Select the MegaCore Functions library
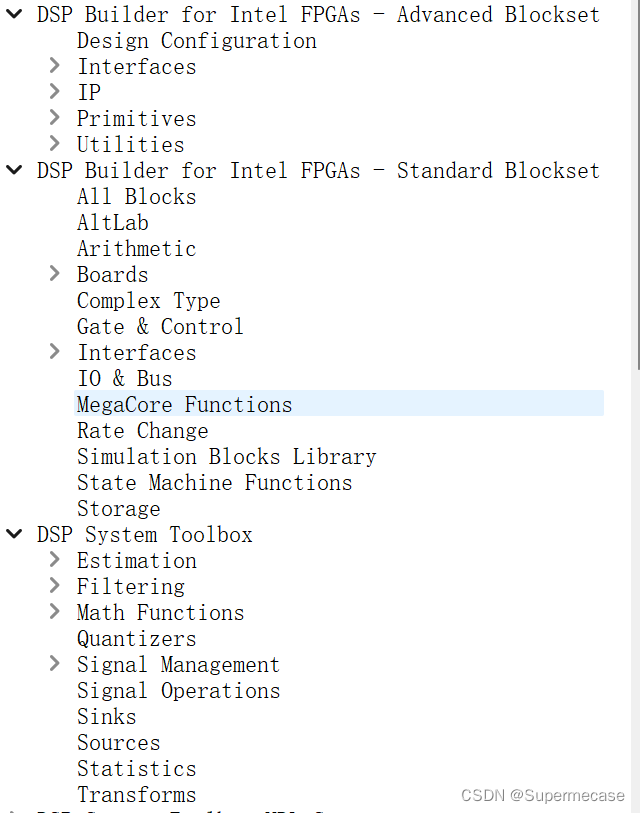 [x=184, y=404]
